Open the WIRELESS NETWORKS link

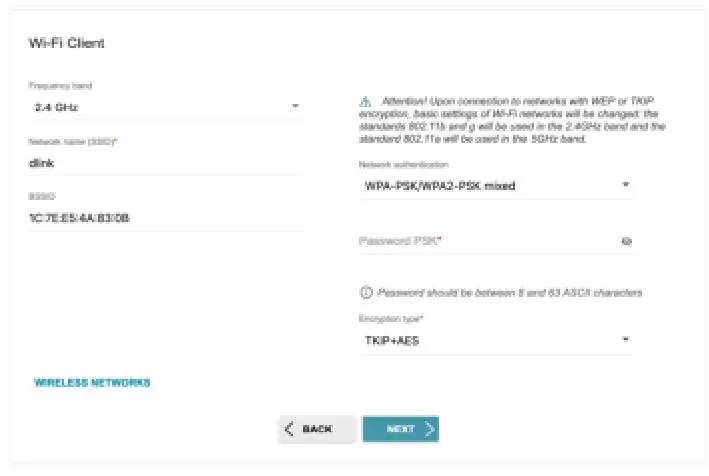point(92,383)
